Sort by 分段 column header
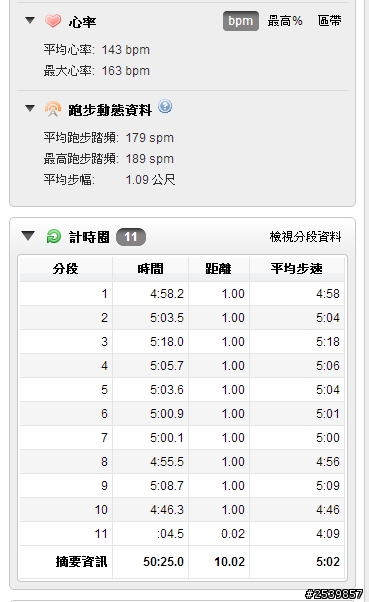 [66, 268]
